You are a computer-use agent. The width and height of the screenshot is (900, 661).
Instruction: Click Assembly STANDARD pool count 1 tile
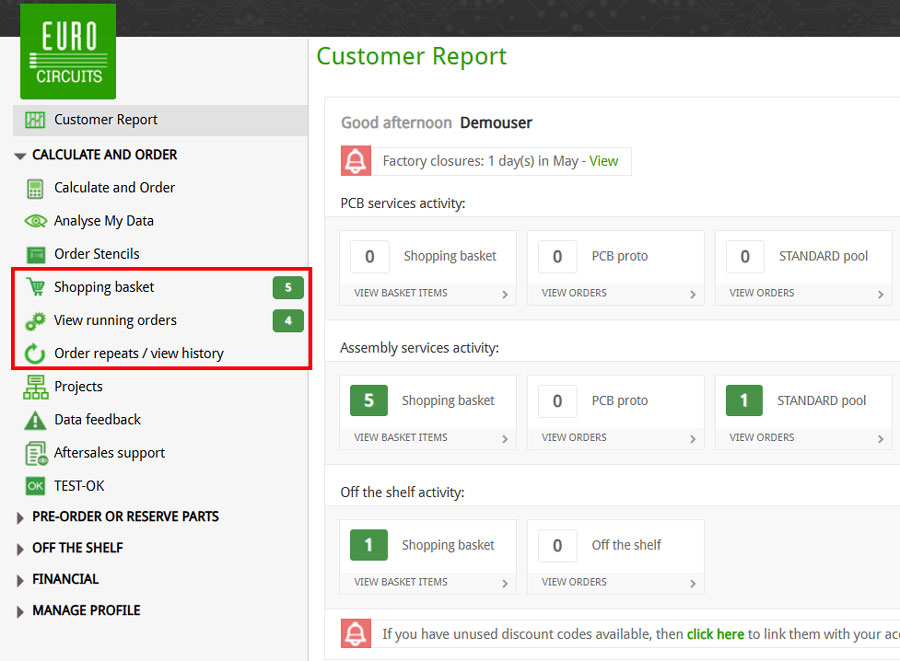coord(744,401)
